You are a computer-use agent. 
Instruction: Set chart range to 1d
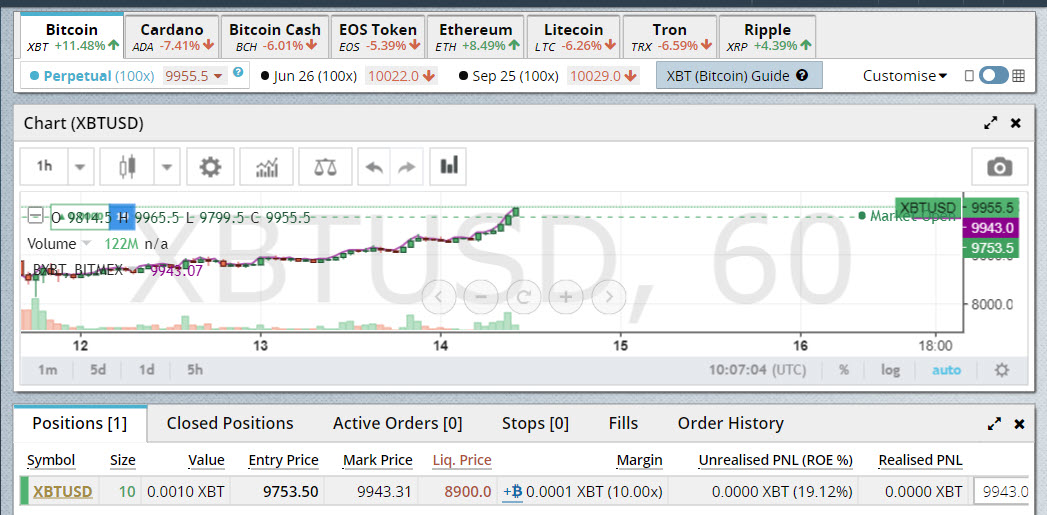coord(146,370)
